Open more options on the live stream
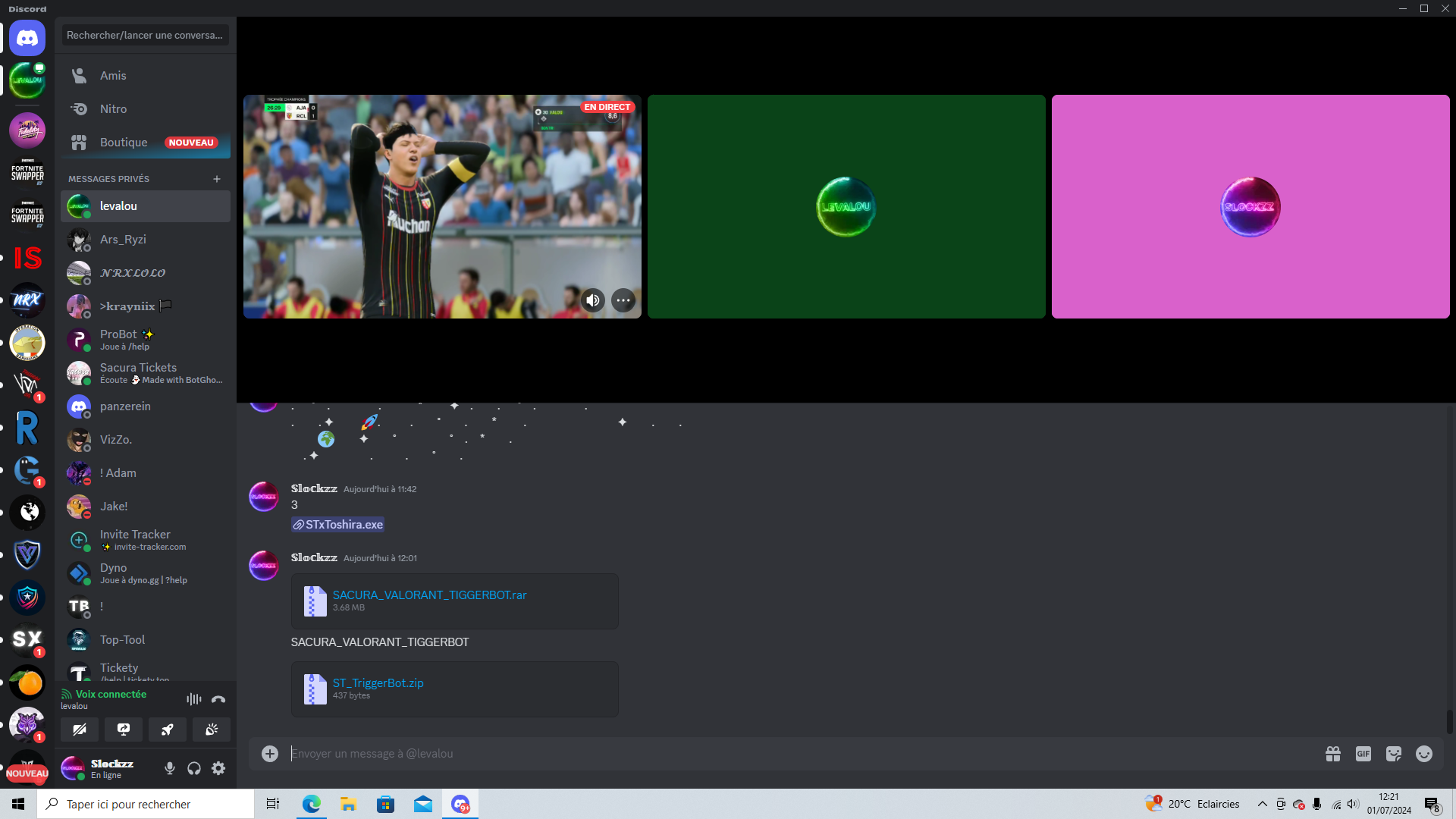1456x819 pixels. tap(623, 300)
